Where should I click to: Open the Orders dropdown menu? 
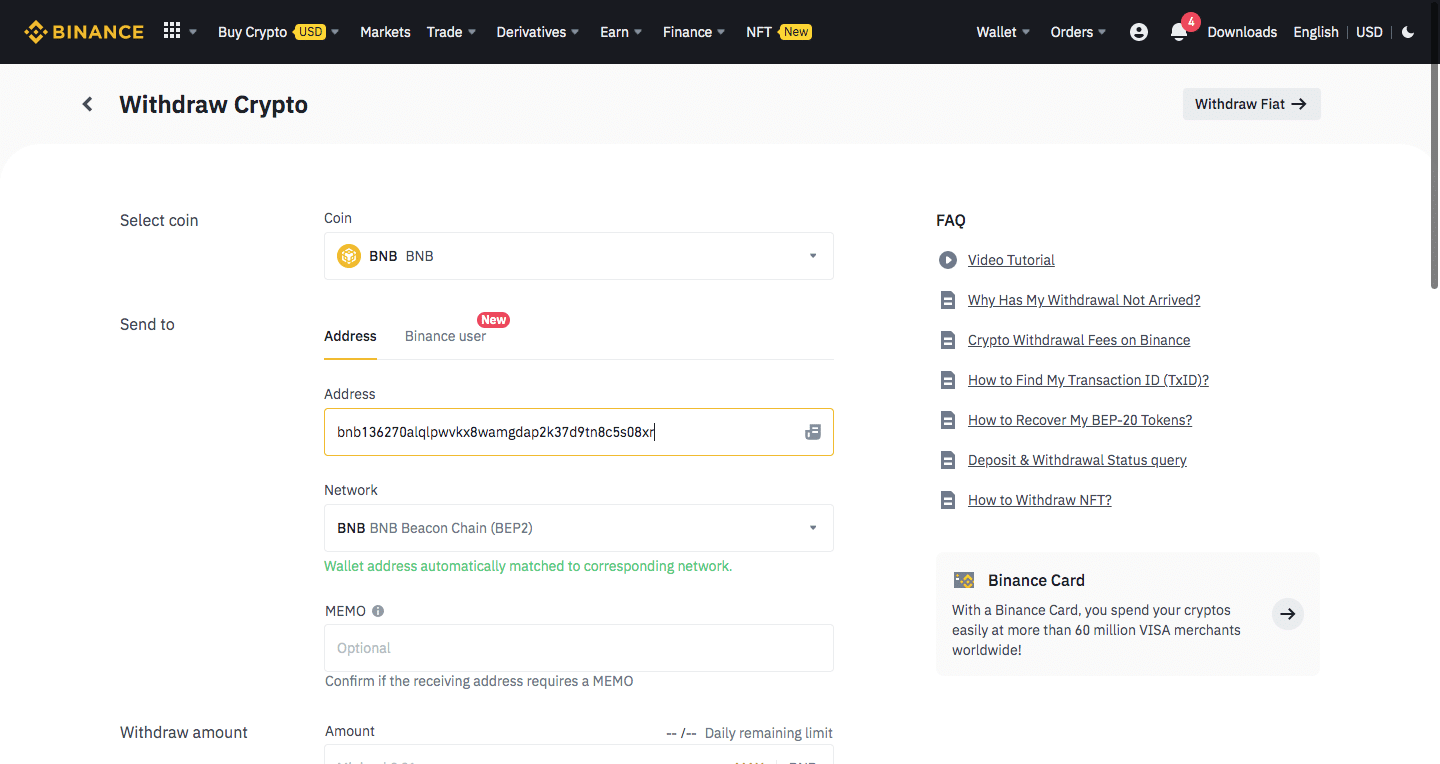[x=1078, y=32]
